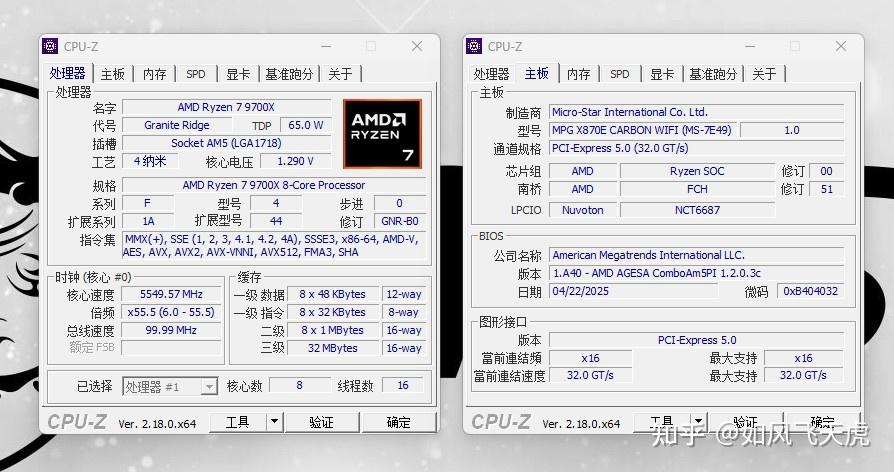
Task: Open the 基准跑分 tab in left CPU-Z window
Action: tap(289, 74)
